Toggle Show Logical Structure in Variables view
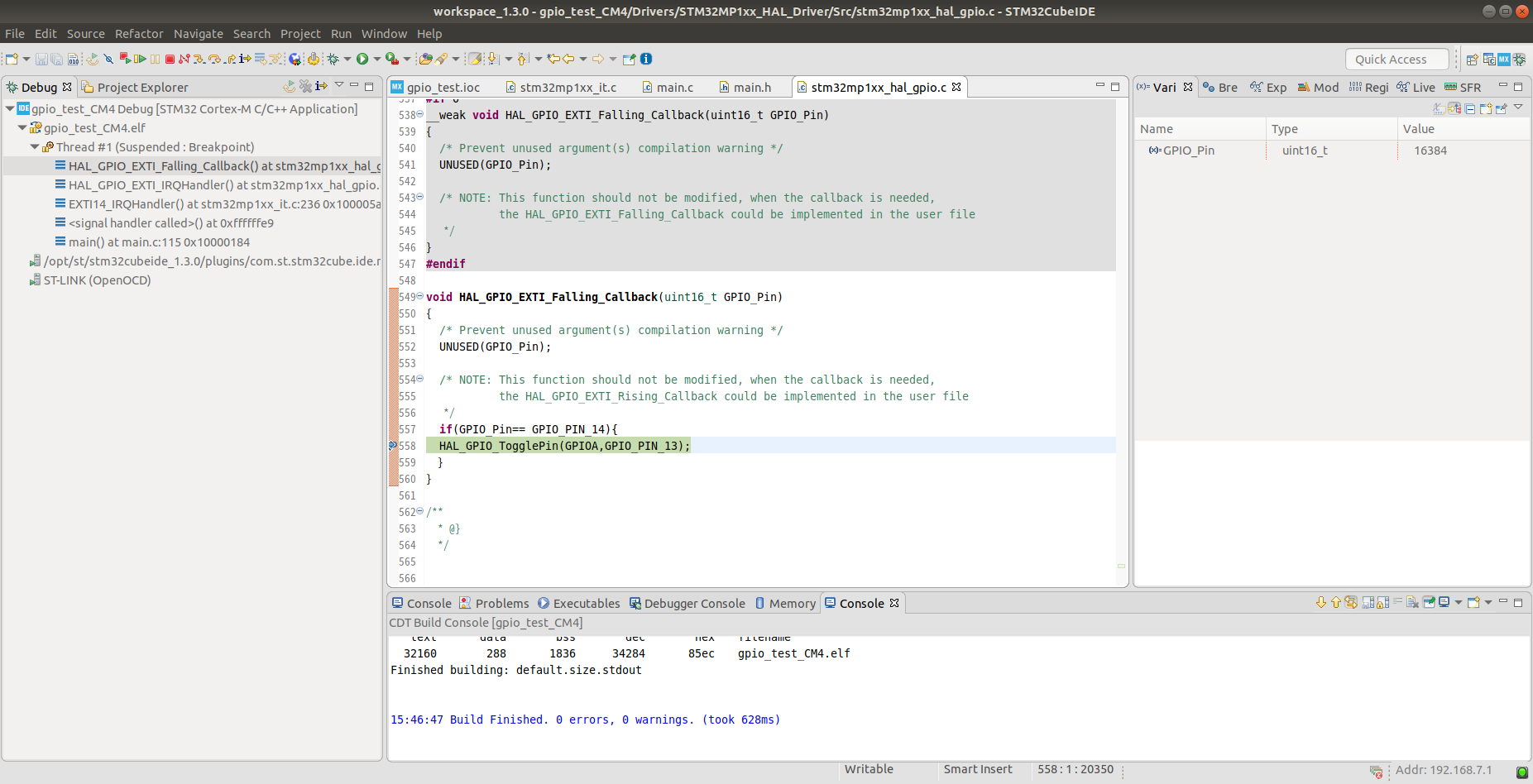The width and height of the screenshot is (1533, 784). 1454,108
